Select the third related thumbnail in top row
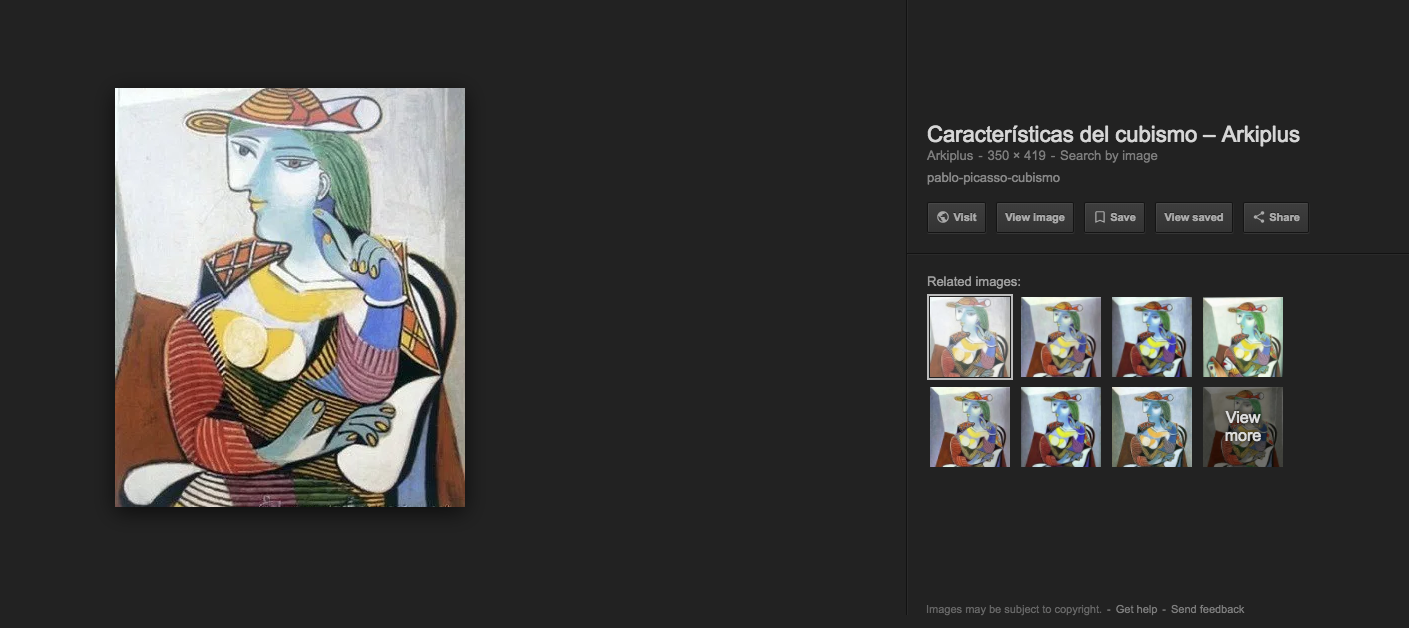1409x628 pixels. tap(1152, 337)
